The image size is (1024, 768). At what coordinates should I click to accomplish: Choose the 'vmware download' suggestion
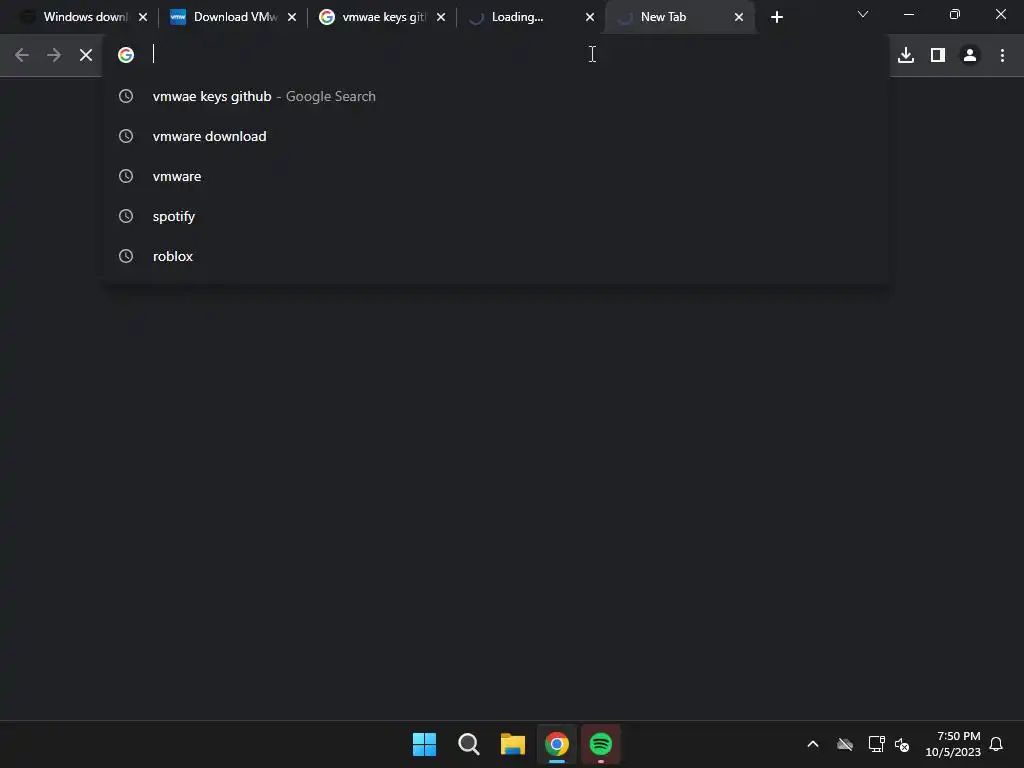coord(495,136)
